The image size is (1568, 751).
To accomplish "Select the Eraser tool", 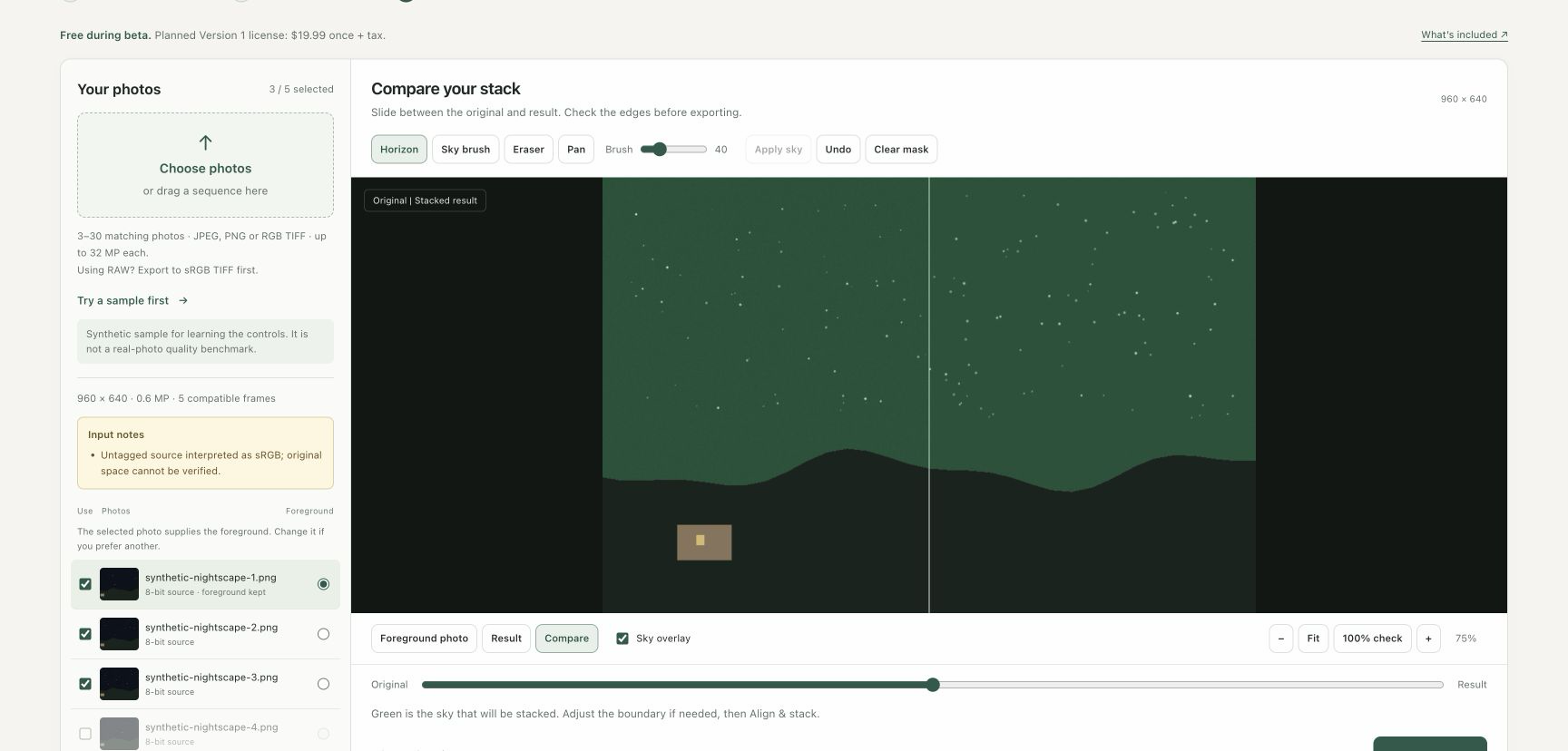I will [x=528, y=150].
